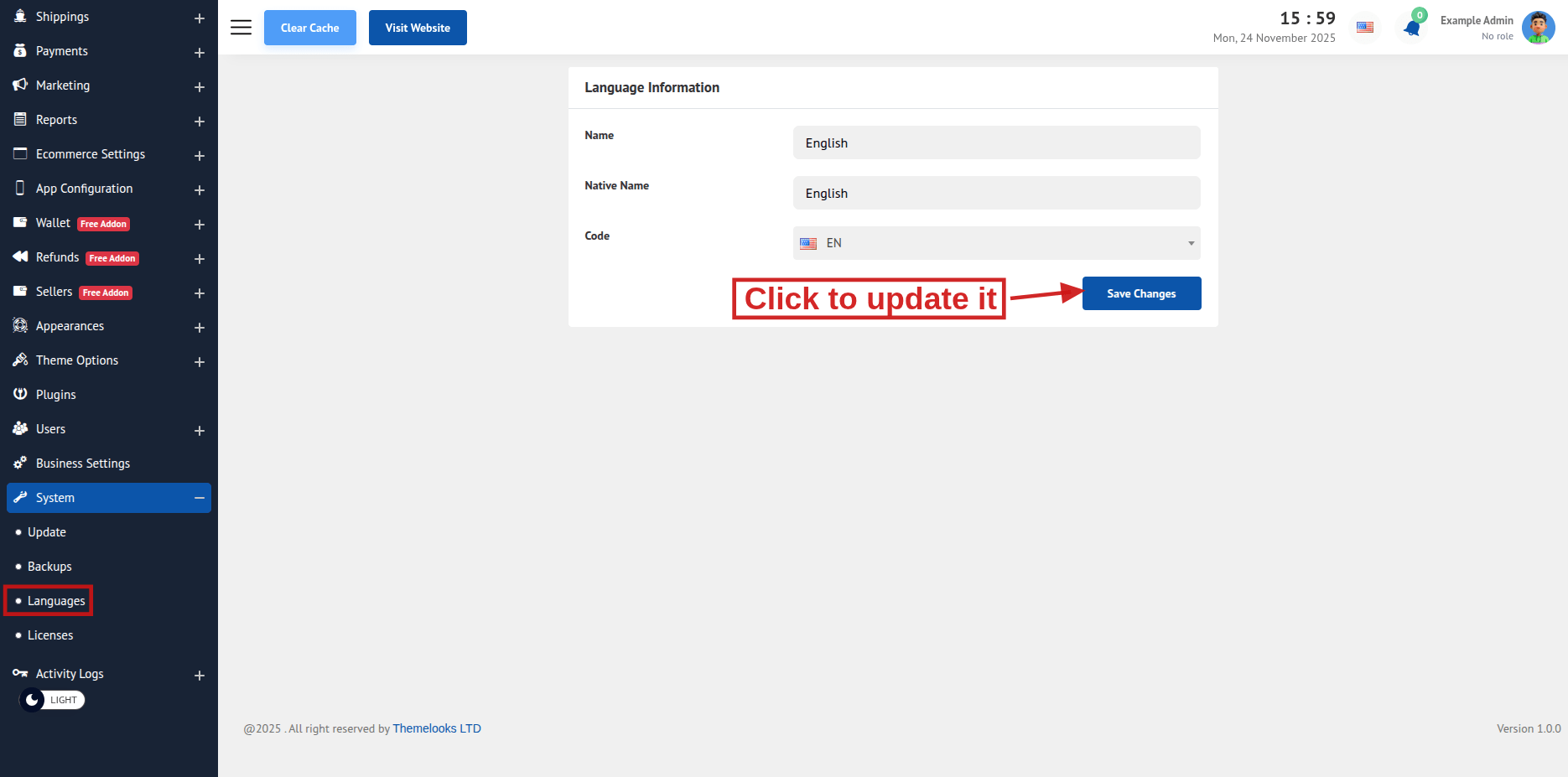Viewport: 1568px width, 777px height.
Task: Go to Backups under System
Action: [49, 567]
